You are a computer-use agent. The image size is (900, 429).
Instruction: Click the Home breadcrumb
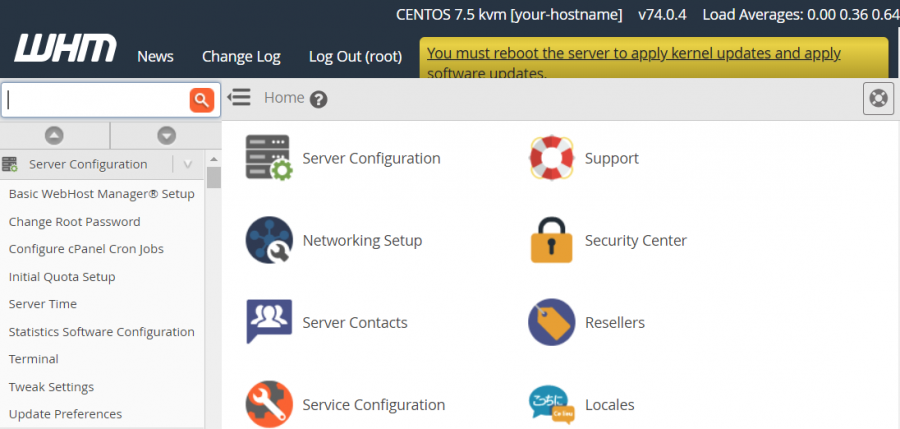tap(284, 98)
